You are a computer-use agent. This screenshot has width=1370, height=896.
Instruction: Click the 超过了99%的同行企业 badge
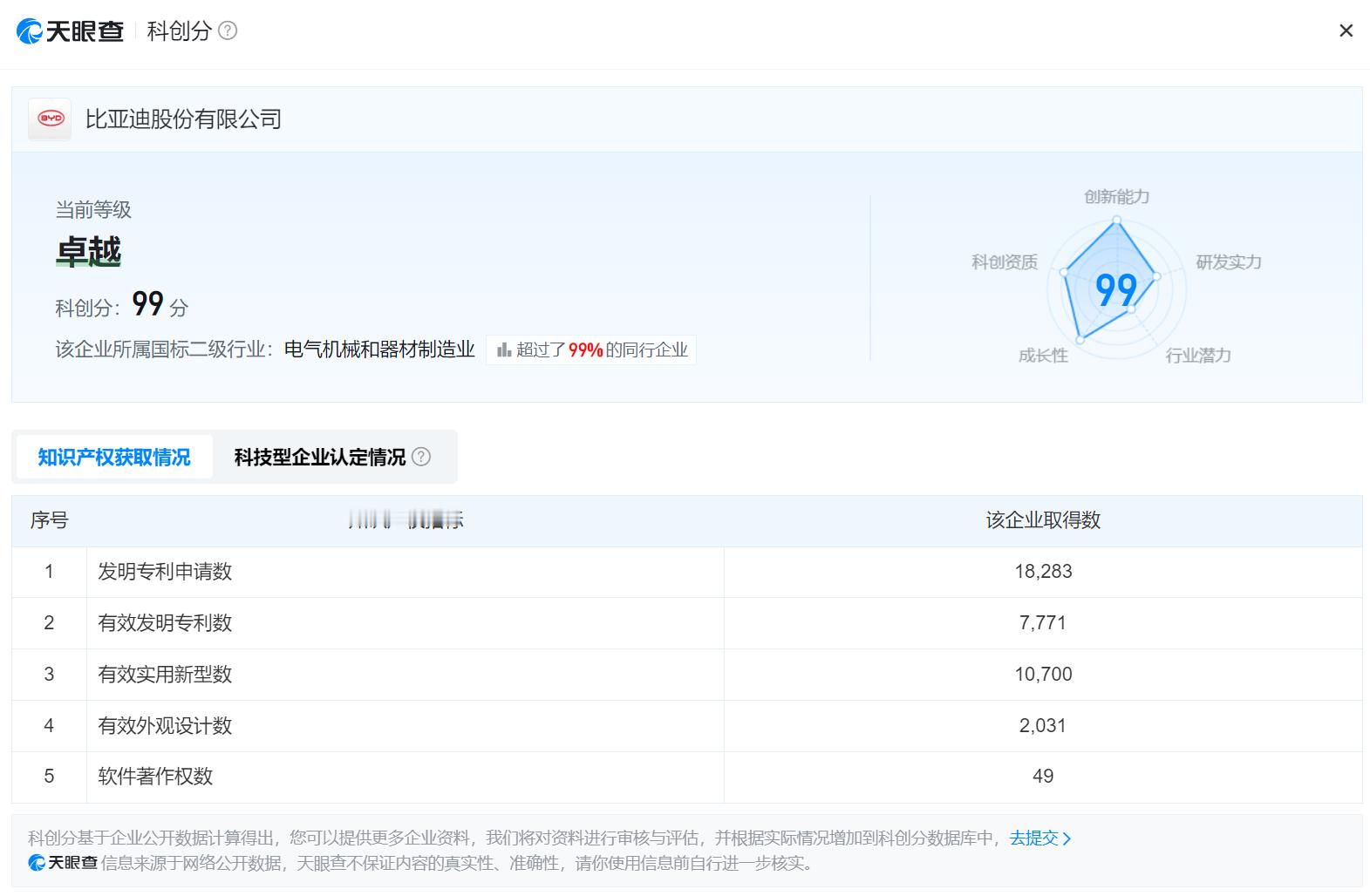591,350
